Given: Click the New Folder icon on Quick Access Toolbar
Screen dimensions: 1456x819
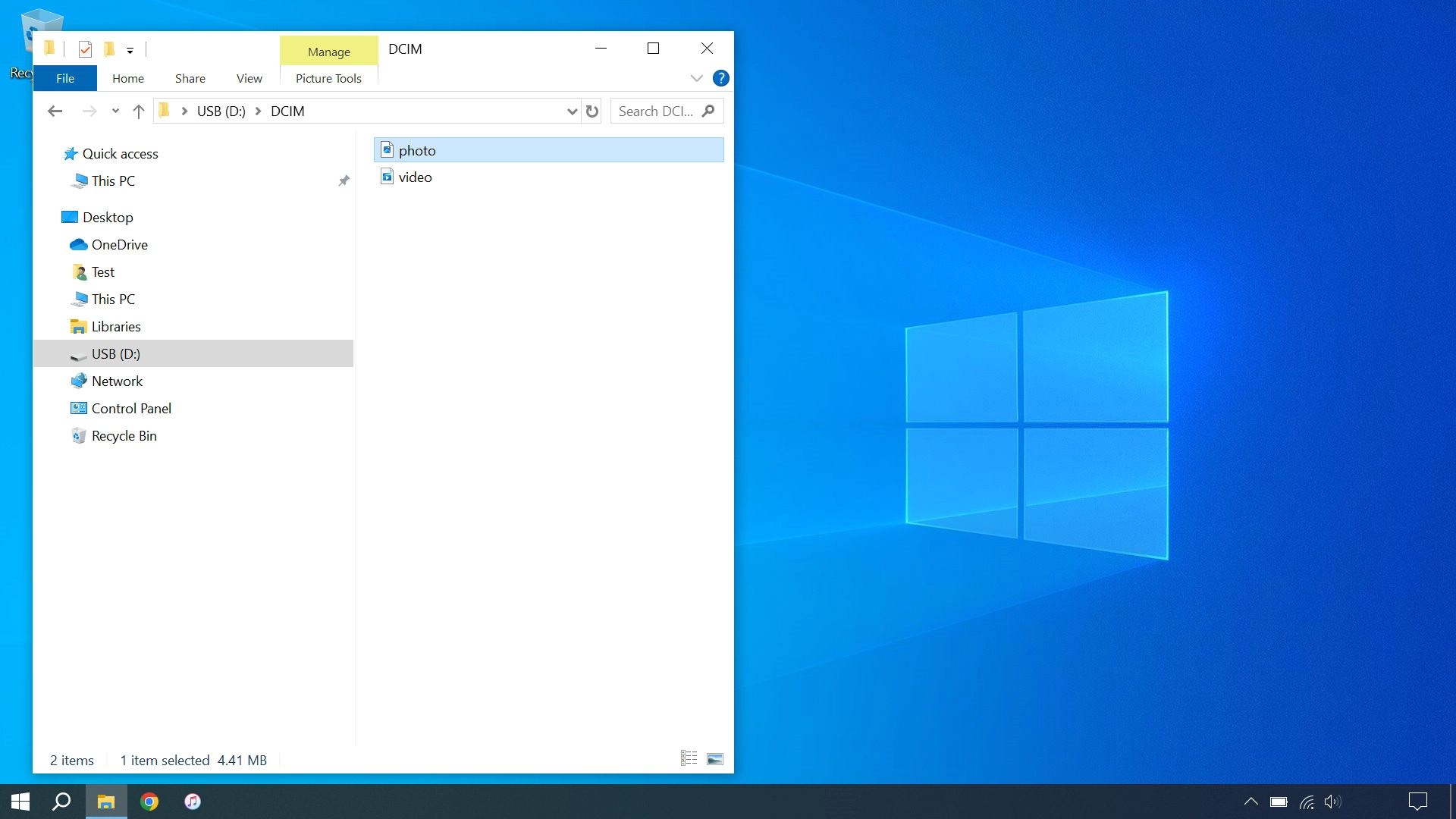Looking at the screenshot, I should 108,49.
